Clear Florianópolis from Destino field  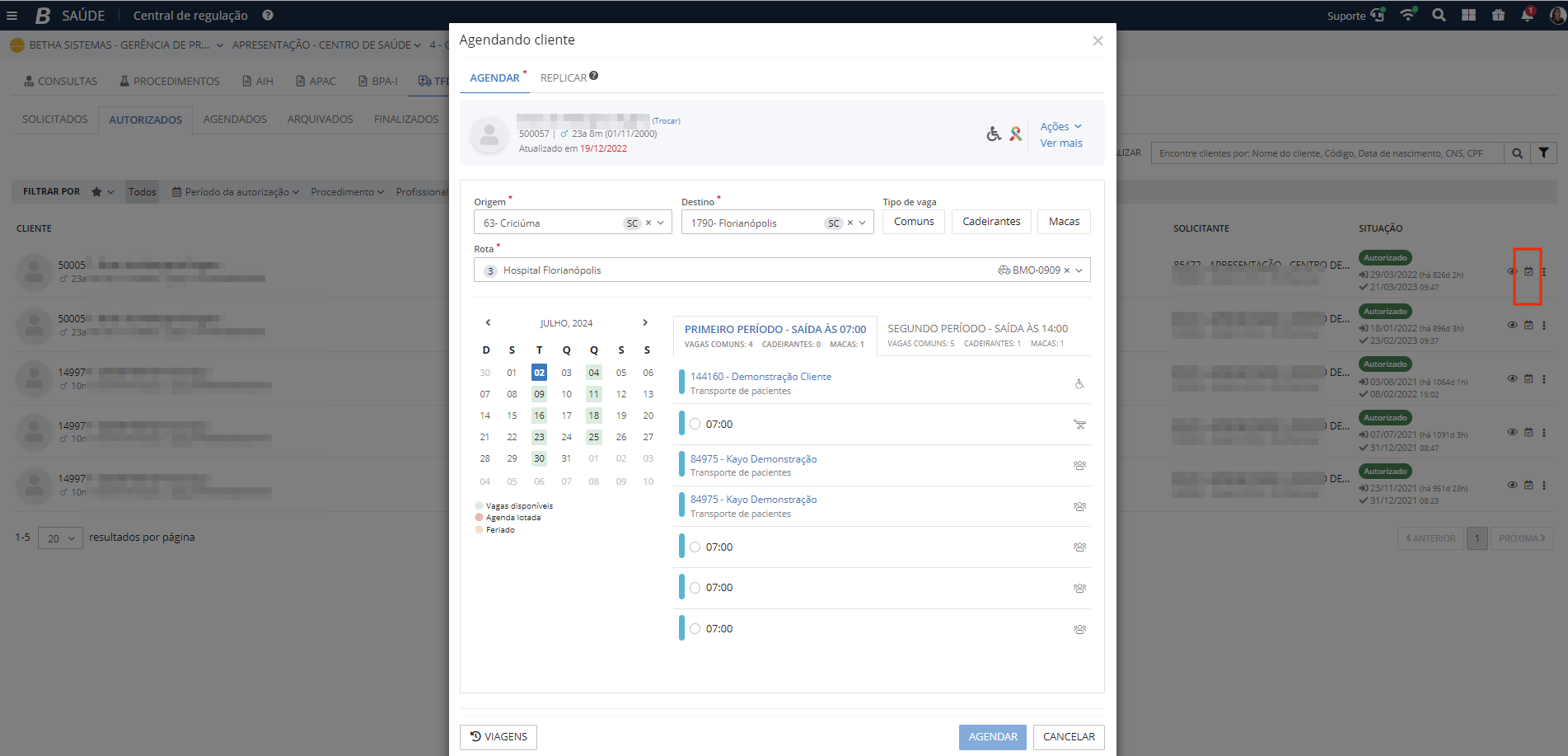click(x=850, y=223)
